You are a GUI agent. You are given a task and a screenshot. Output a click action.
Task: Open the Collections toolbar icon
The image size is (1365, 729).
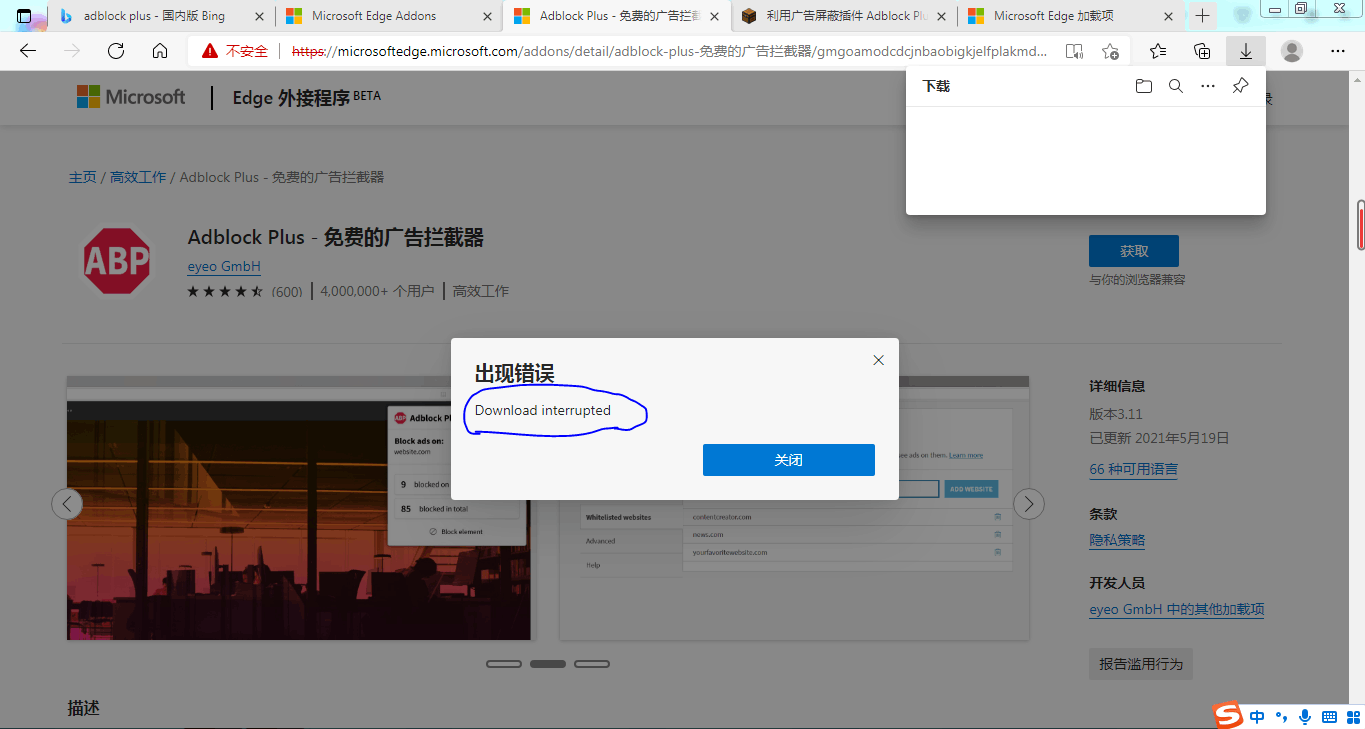(1202, 51)
